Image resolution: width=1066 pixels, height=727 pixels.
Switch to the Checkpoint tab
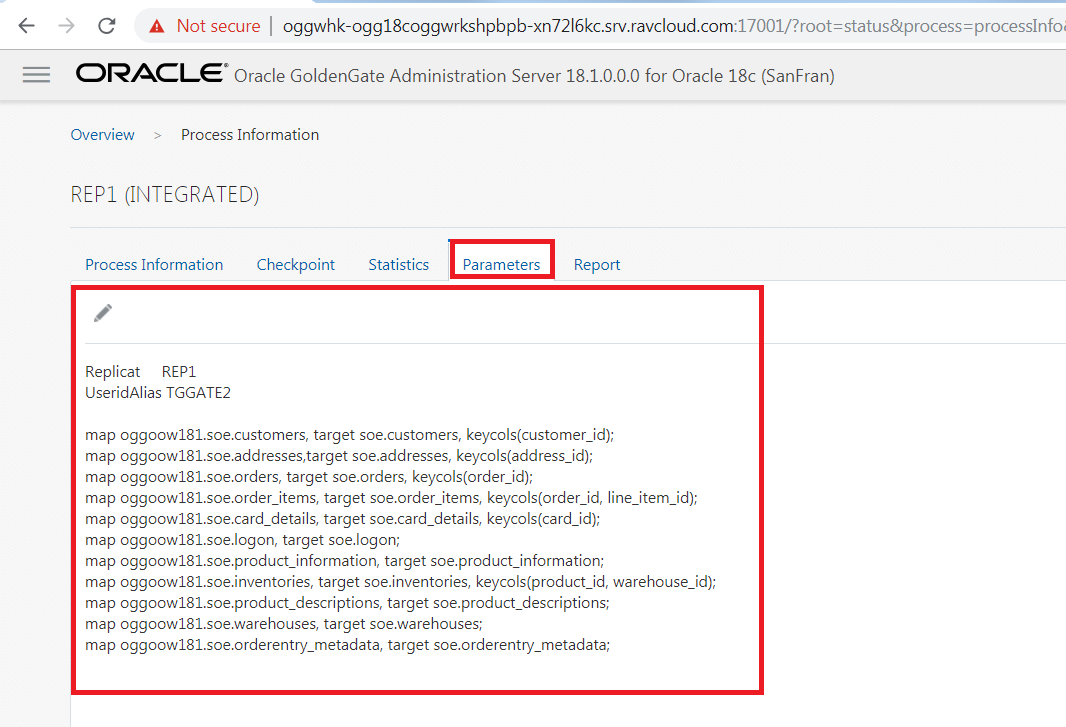pos(296,265)
